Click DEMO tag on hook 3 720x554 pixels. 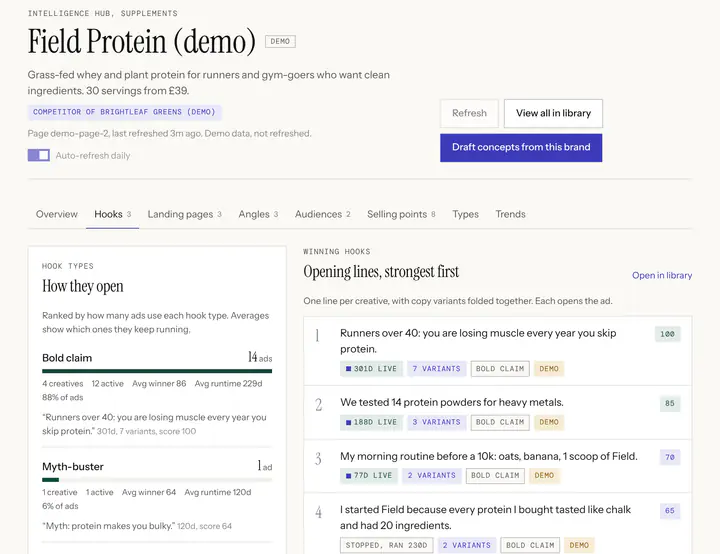[x=544, y=475]
